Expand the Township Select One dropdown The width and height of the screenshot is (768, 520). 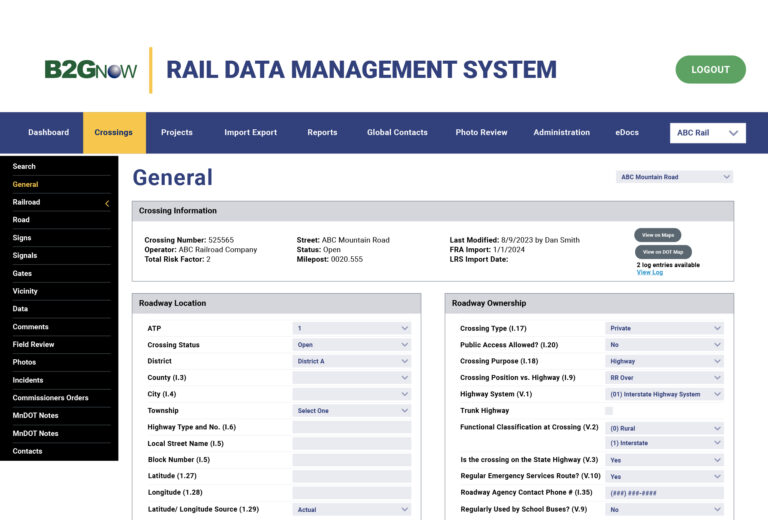tap(352, 411)
